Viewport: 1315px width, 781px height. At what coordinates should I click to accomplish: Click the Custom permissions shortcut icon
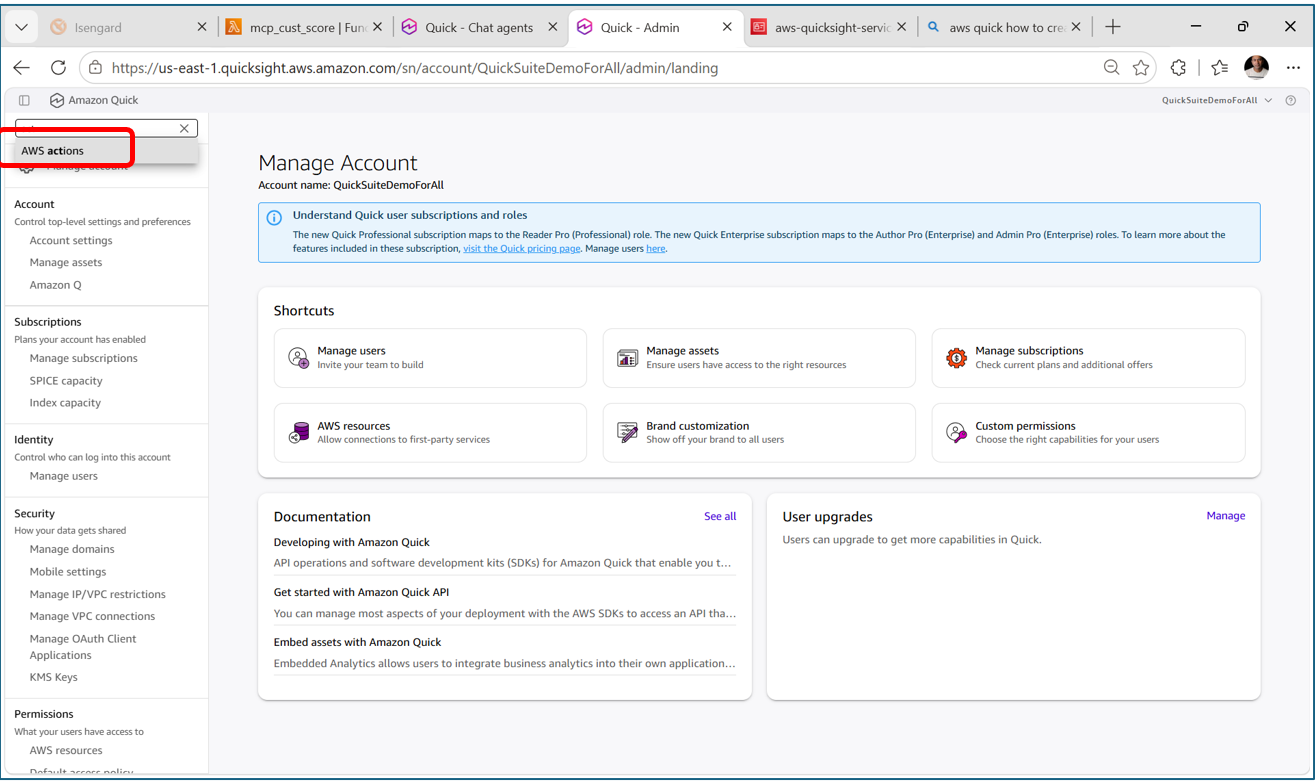point(956,433)
